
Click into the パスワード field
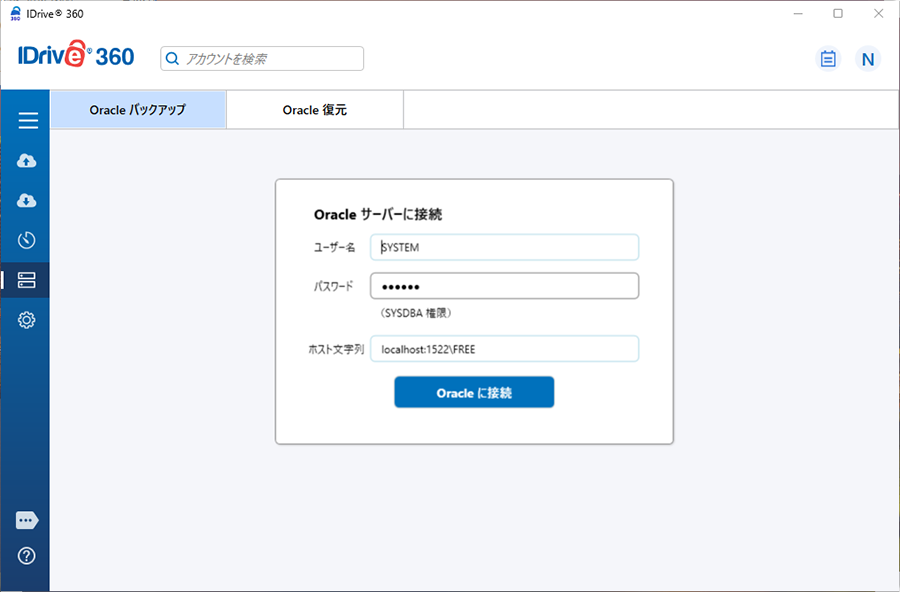coord(504,286)
